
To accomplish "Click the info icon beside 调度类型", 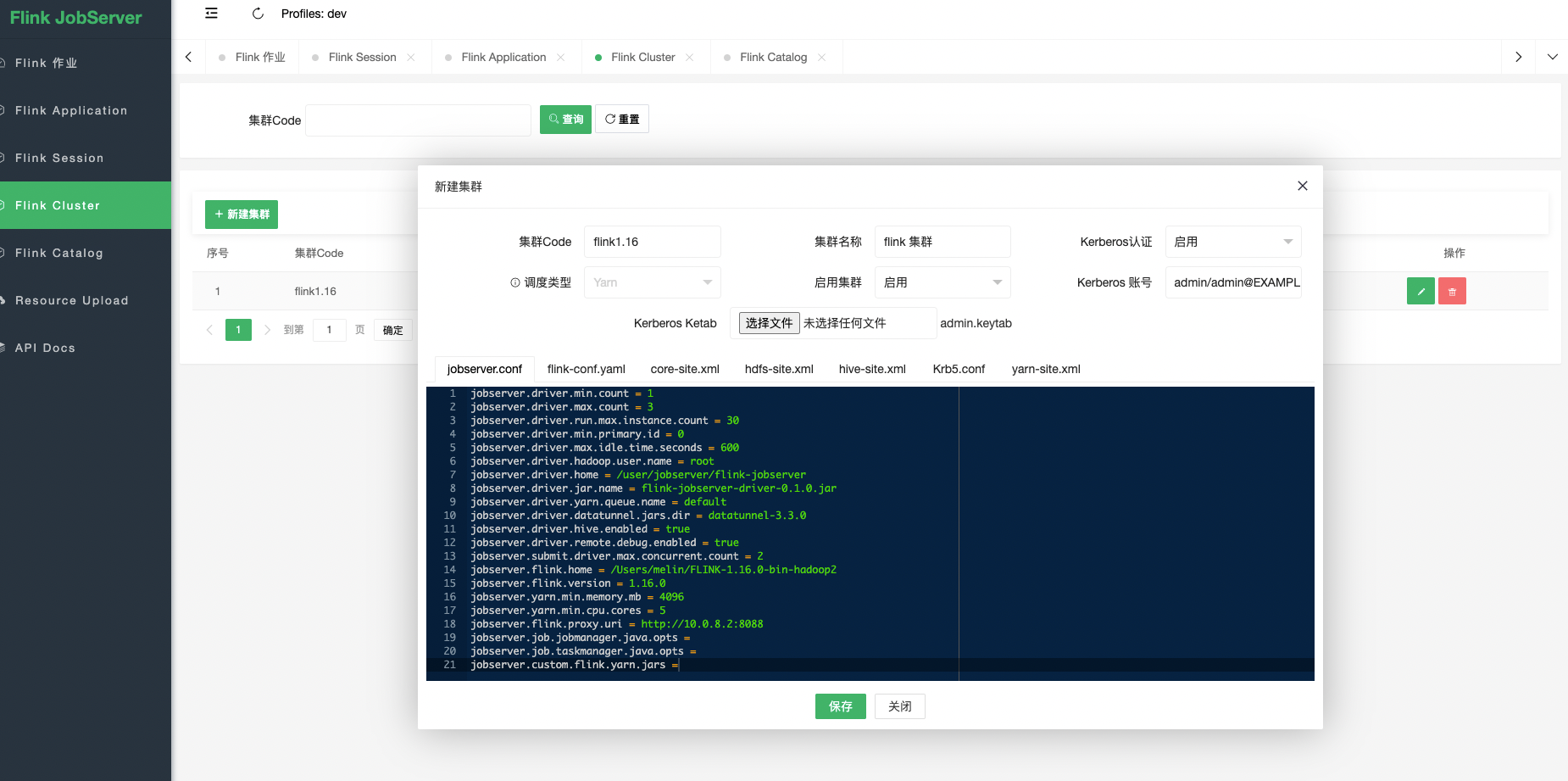I will 514,282.
